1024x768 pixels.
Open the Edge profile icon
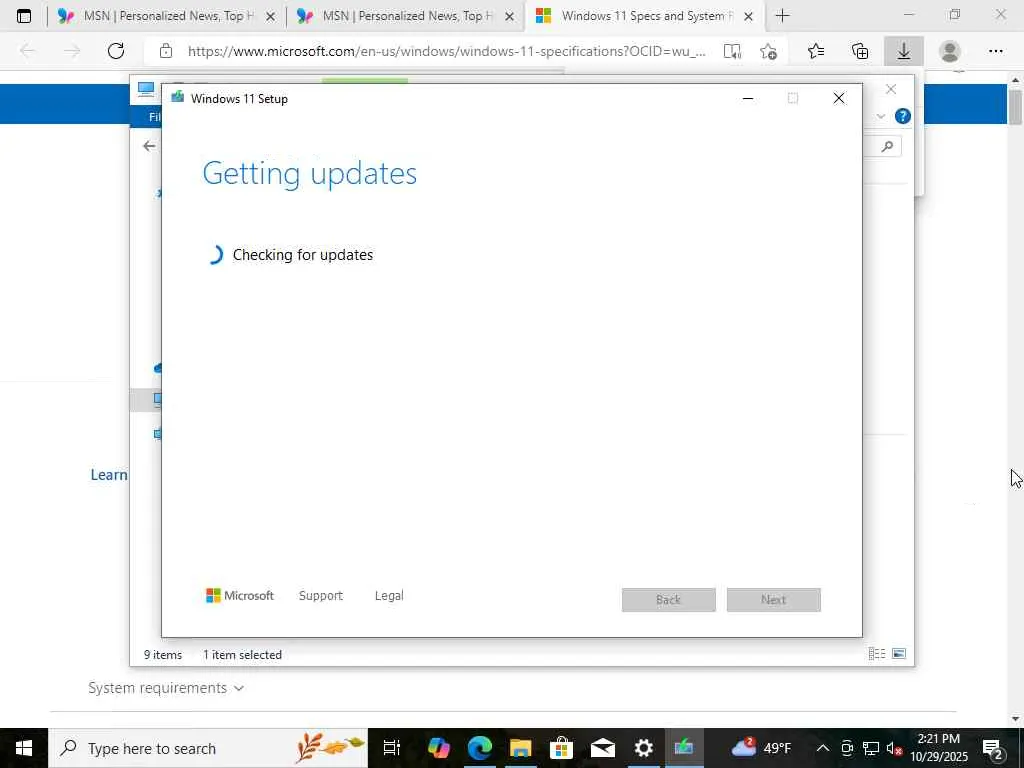coord(950,51)
